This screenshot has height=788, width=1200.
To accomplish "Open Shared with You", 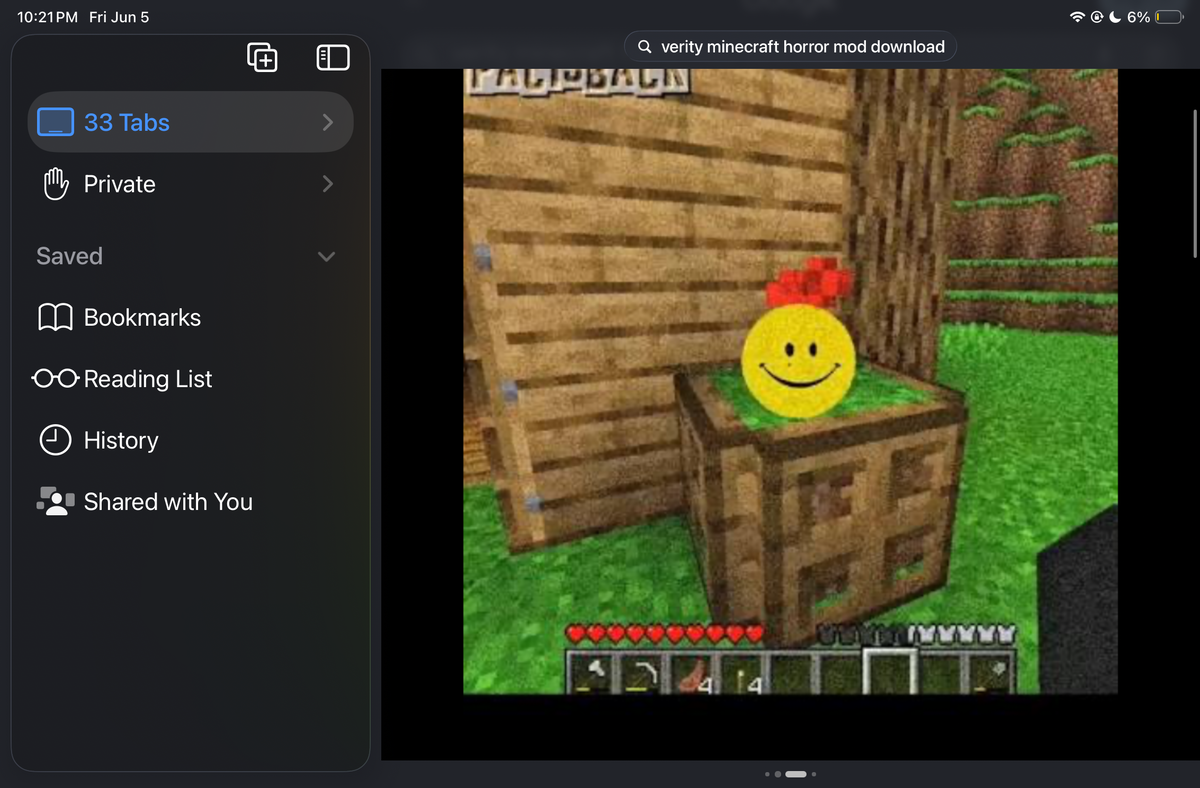I will 190,502.
